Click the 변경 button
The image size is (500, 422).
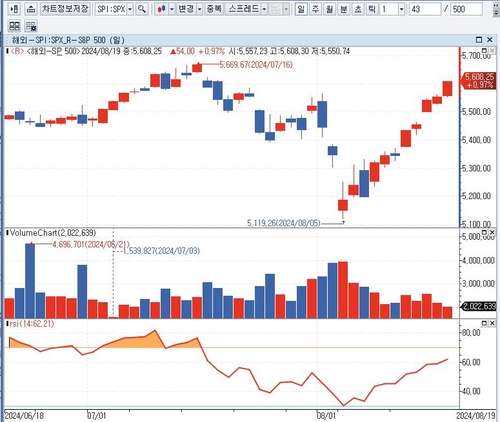(x=186, y=9)
